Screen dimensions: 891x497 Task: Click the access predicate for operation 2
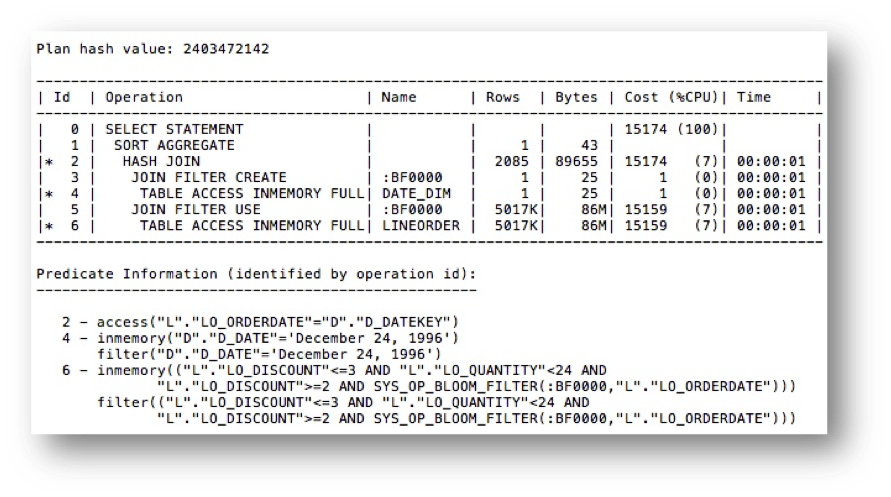(x=277, y=322)
